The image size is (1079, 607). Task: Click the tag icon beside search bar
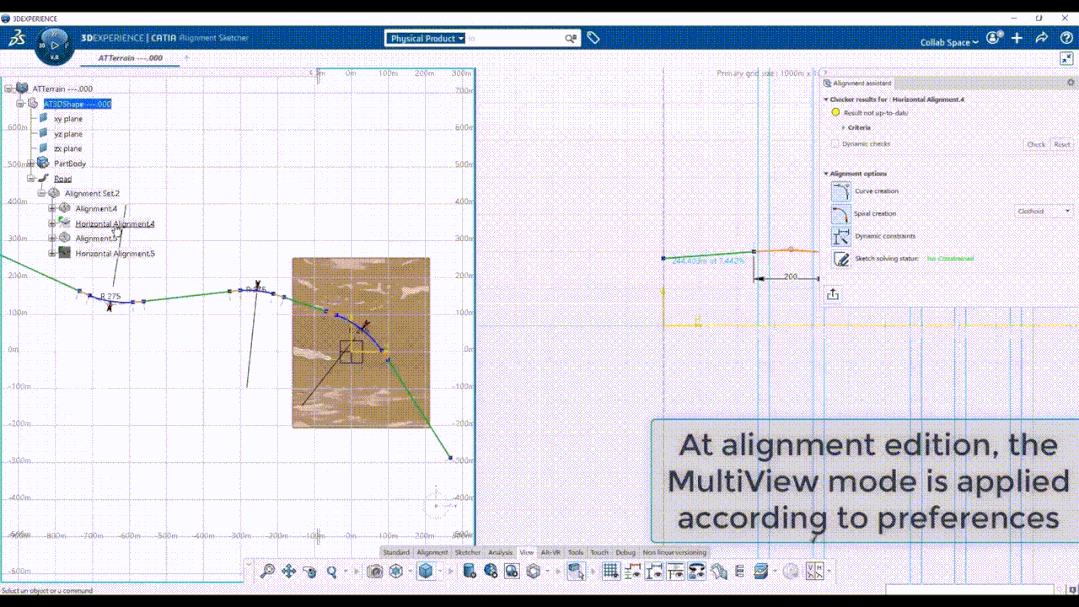pos(593,38)
